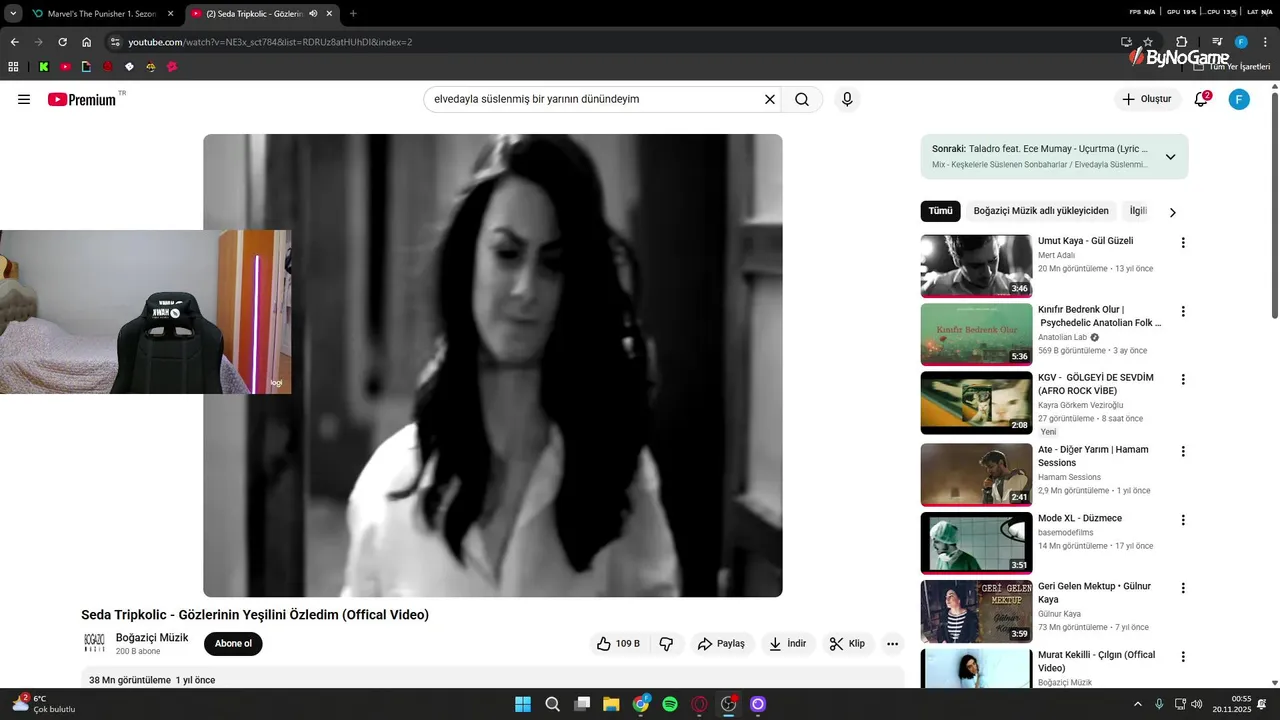The width and height of the screenshot is (1280, 720).
Task: Open the Oluştur create button
Action: [1147, 99]
